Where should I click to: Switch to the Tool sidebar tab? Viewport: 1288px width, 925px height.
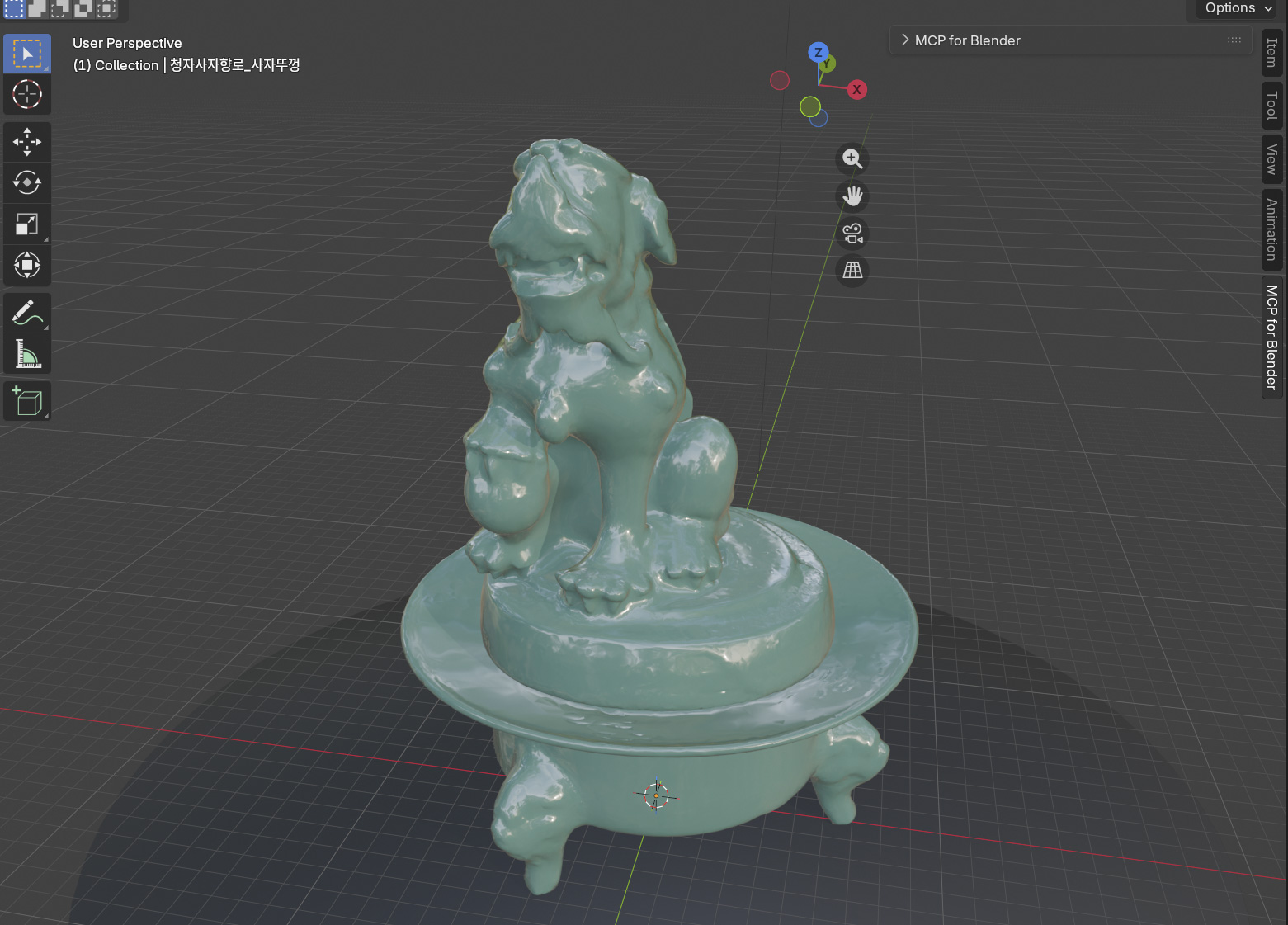1271,106
